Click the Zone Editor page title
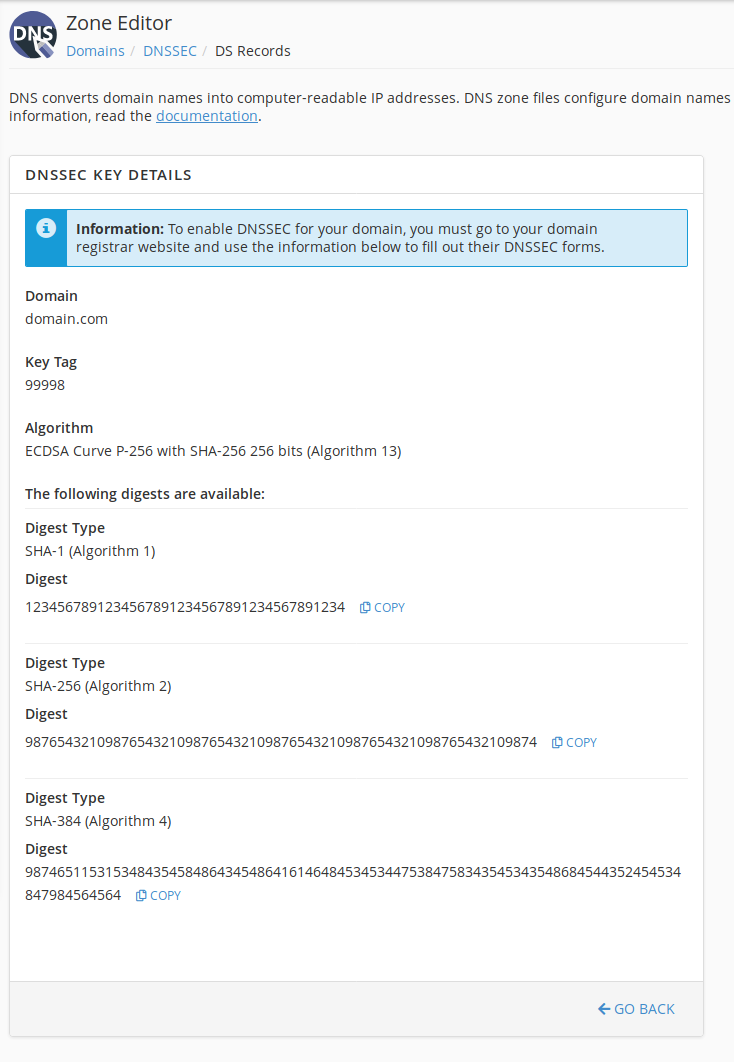Screen dimensions: 734x1062 tap(119, 23)
